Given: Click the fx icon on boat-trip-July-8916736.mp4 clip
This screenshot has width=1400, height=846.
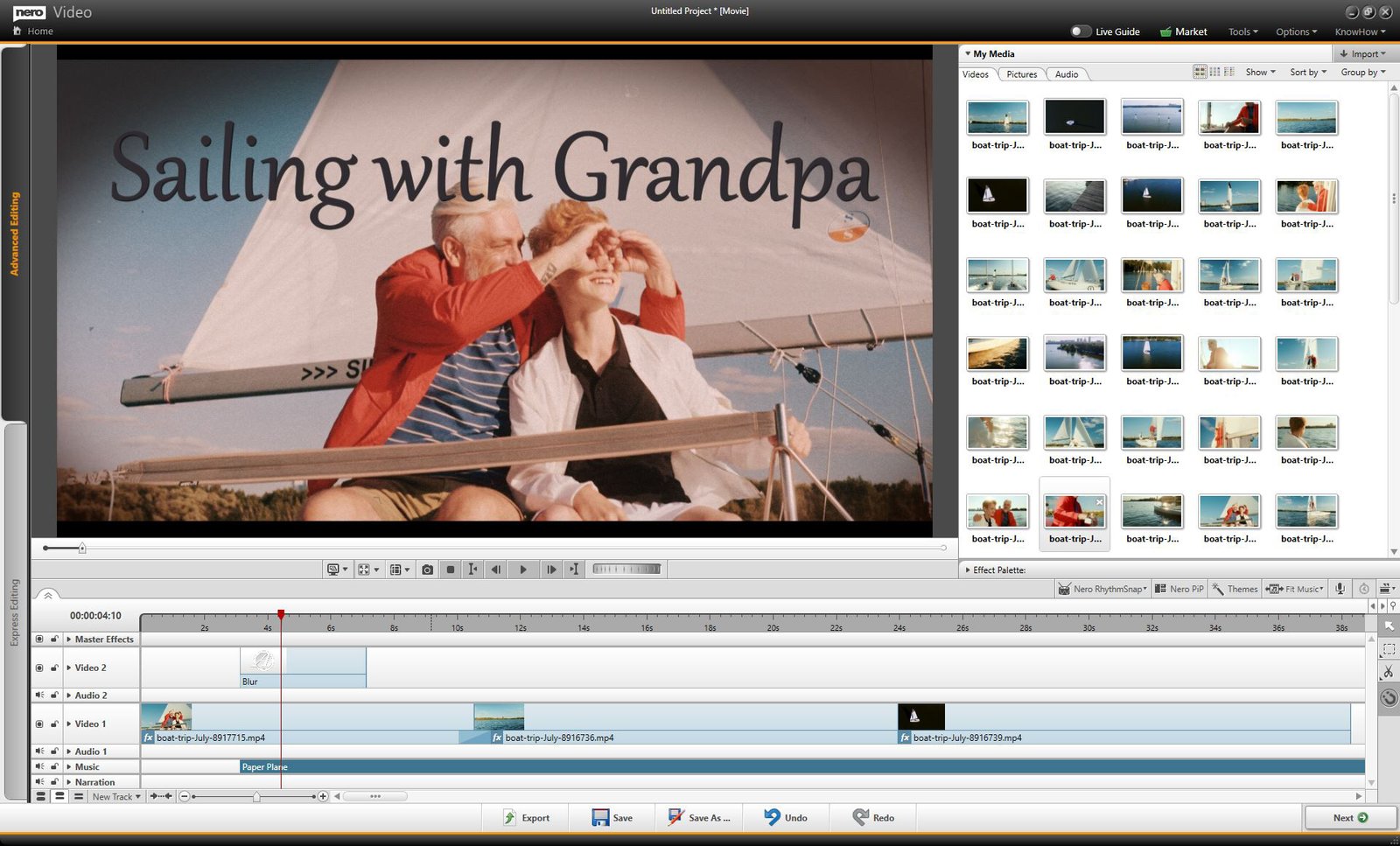Looking at the screenshot, I should tap(497, 738).
